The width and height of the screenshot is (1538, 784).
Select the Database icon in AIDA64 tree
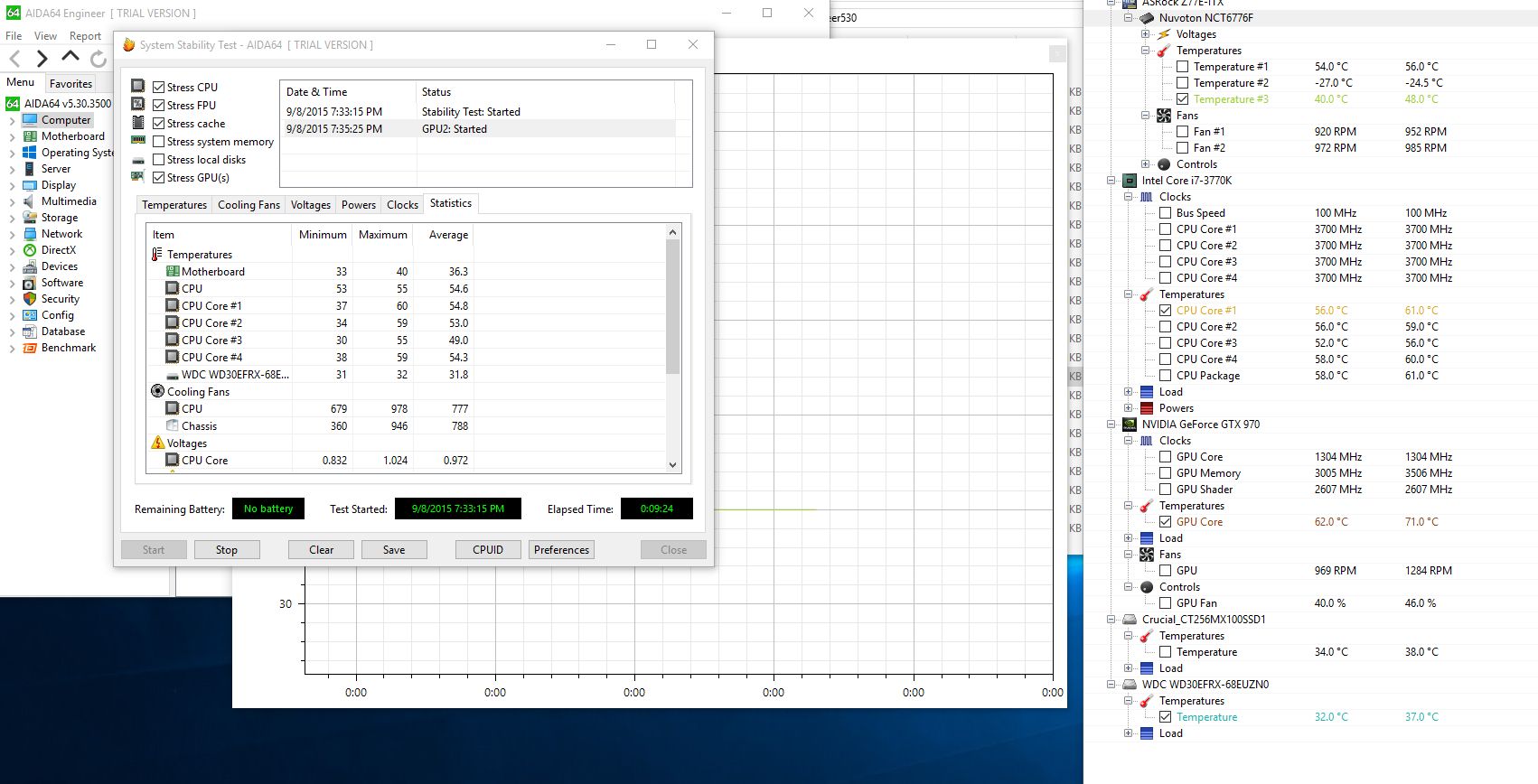30,331
